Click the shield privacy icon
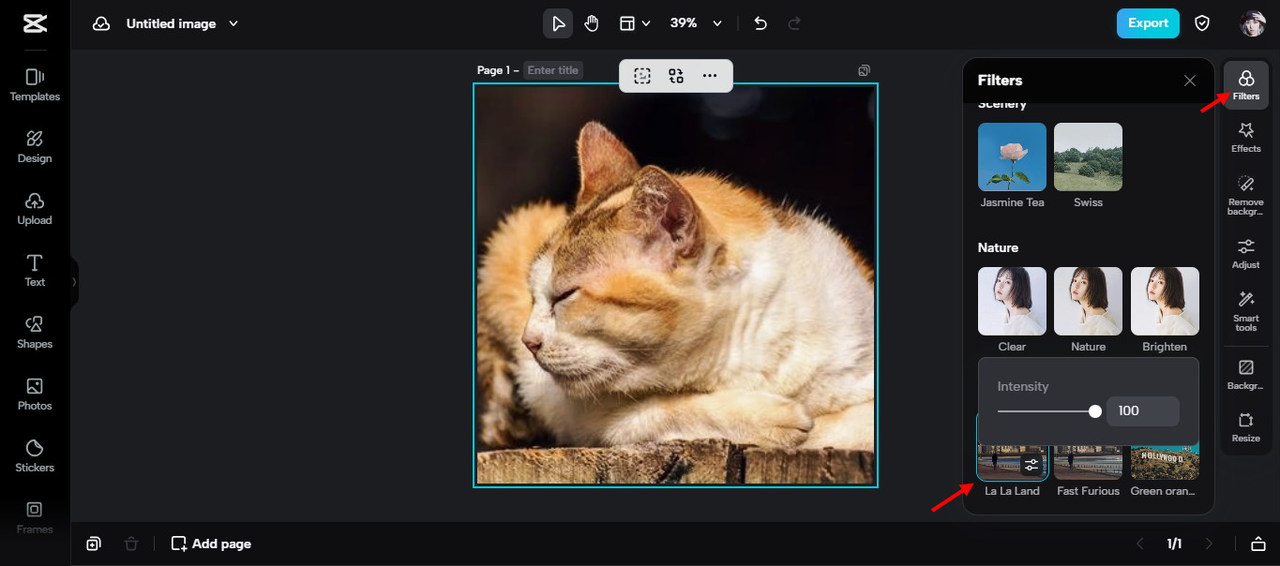Image resolution: width=1280 pixels, height=566 pixels. [x=1203, y=23]
